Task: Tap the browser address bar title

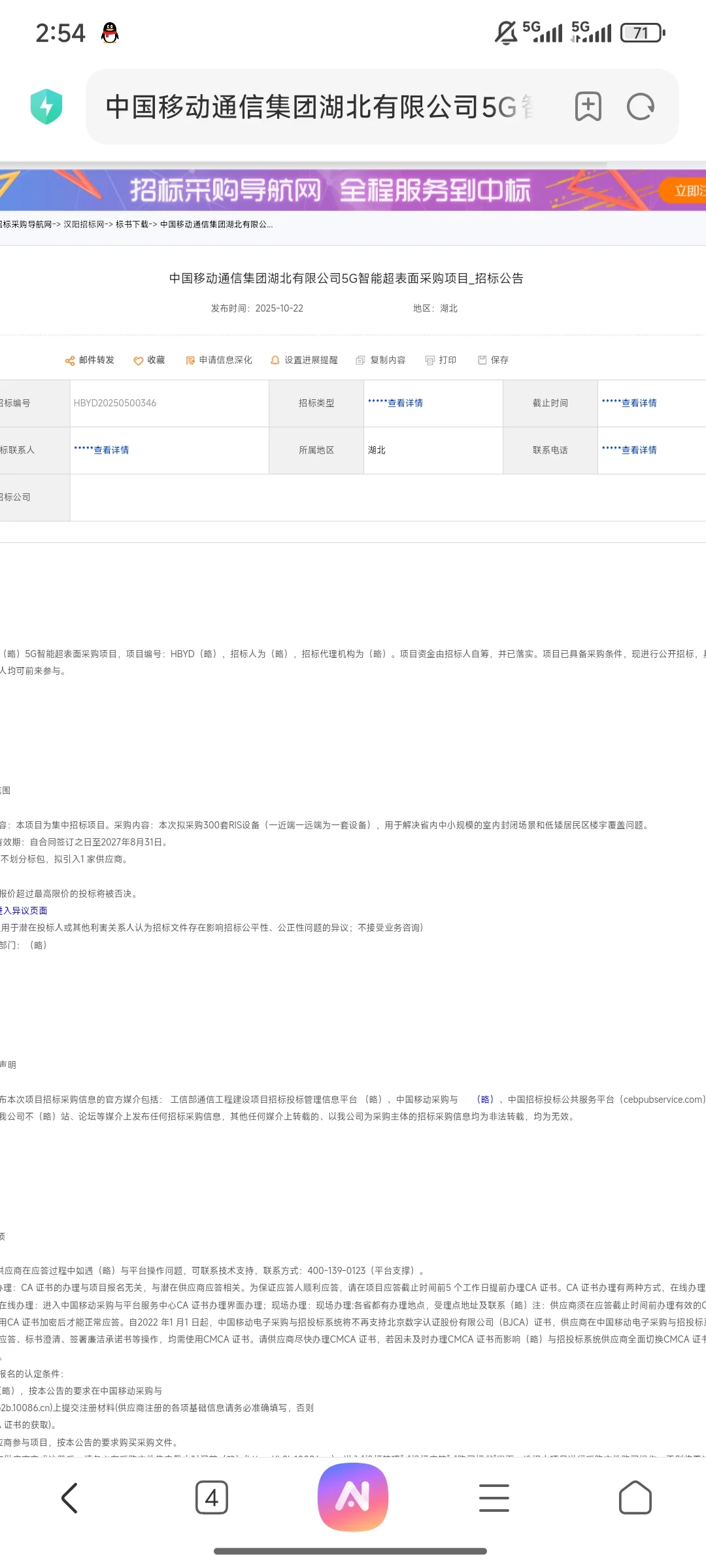Action: tap(320, 106)
